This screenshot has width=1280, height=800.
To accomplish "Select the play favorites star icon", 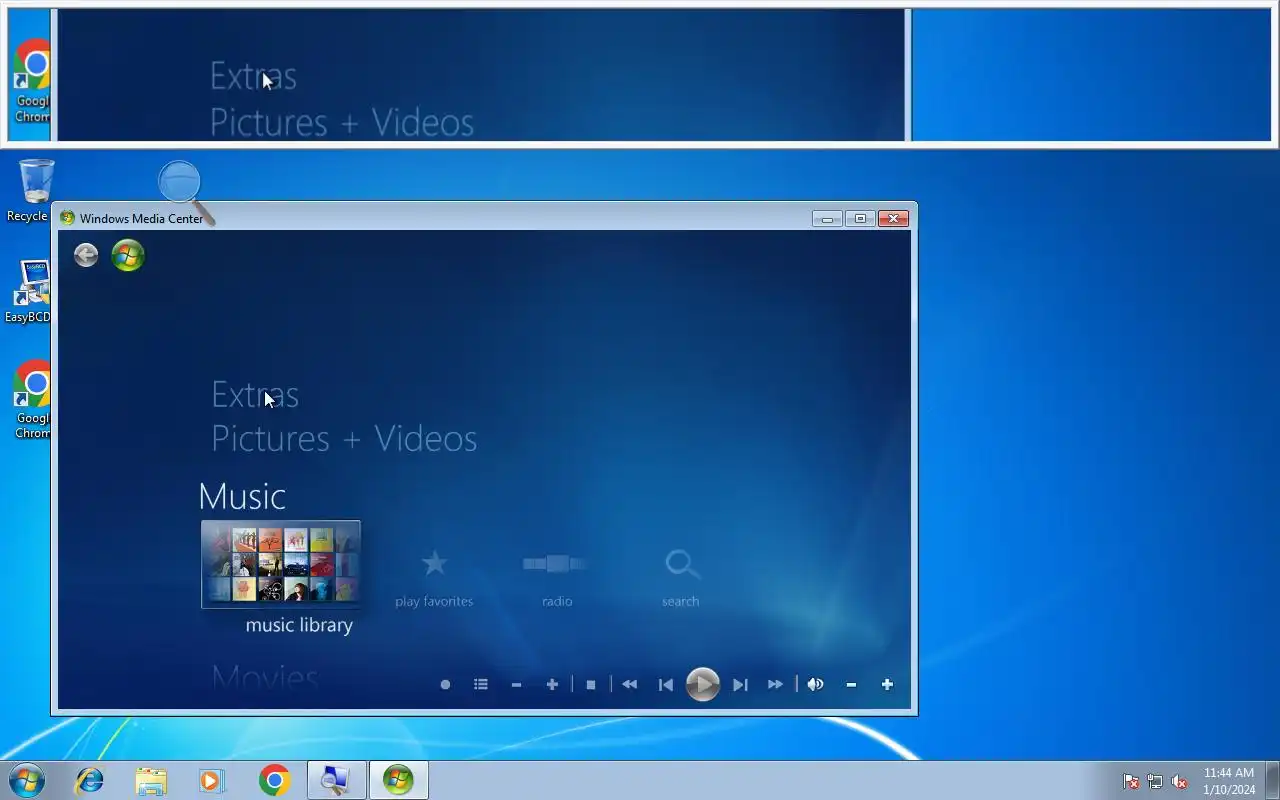I will pos(434,564).
